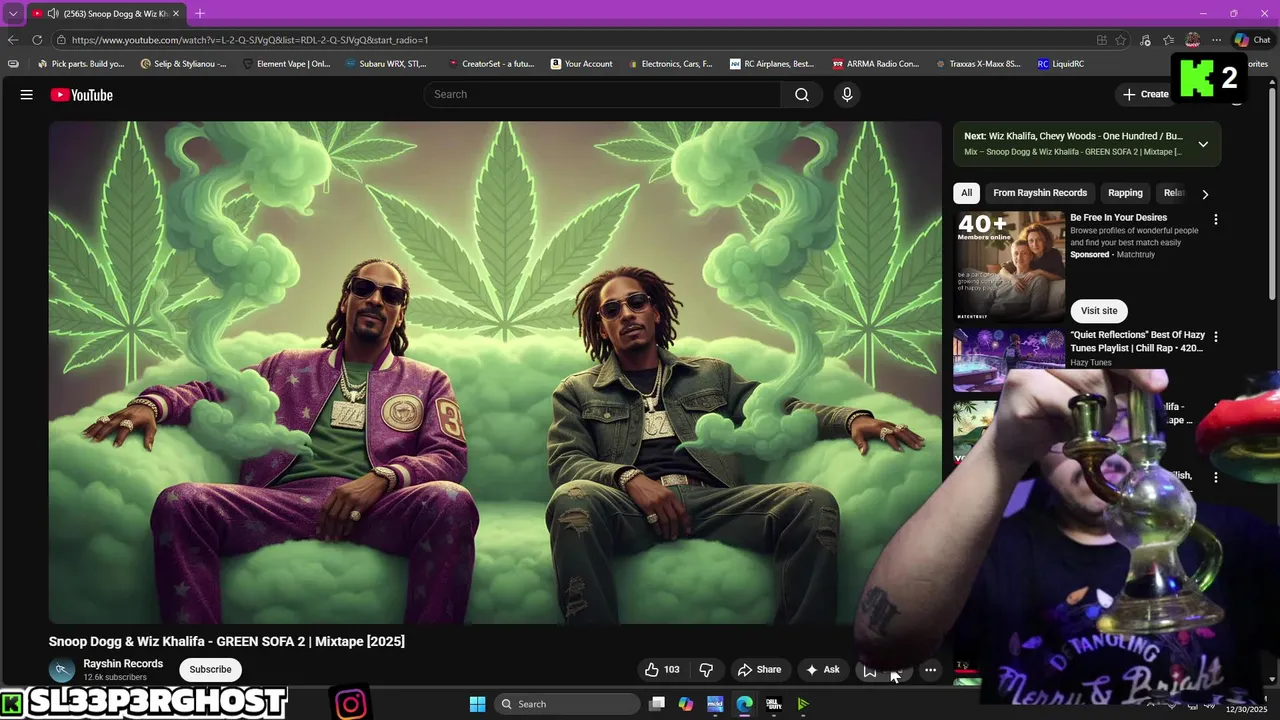Open options menu for Quiet Reflections video
The image size is (1280, 720).
[1216, 337]
